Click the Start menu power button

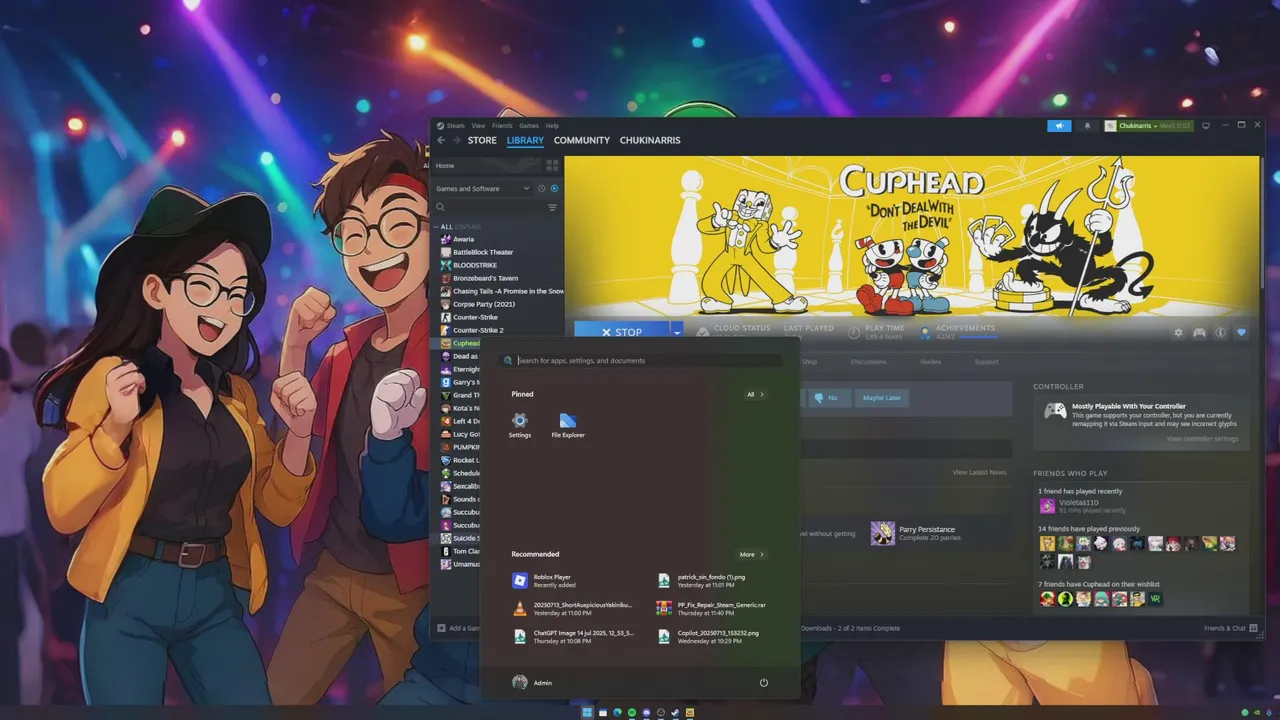coord(763,683)
